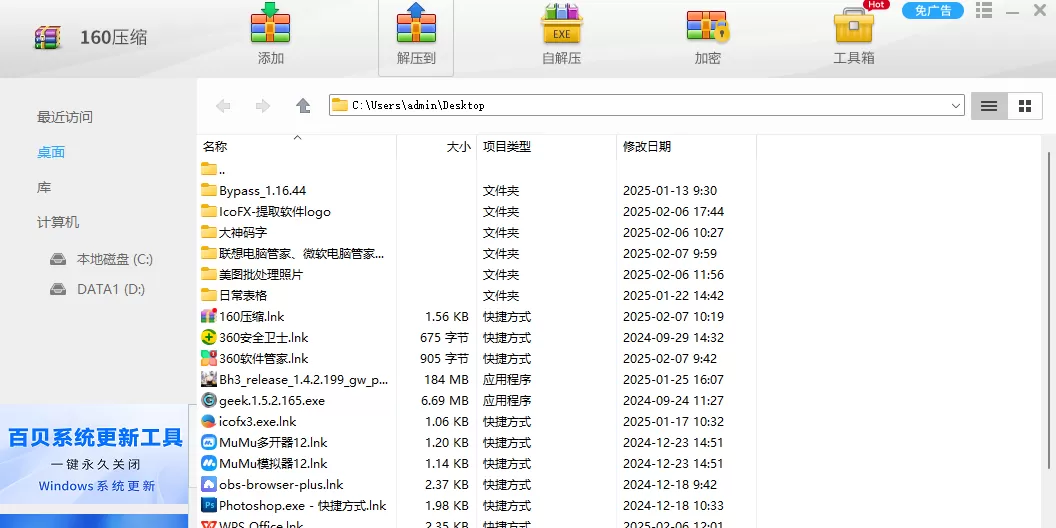Click the 160压缩 app logo
Screen dimensions: 1056x528
[48, 37]
